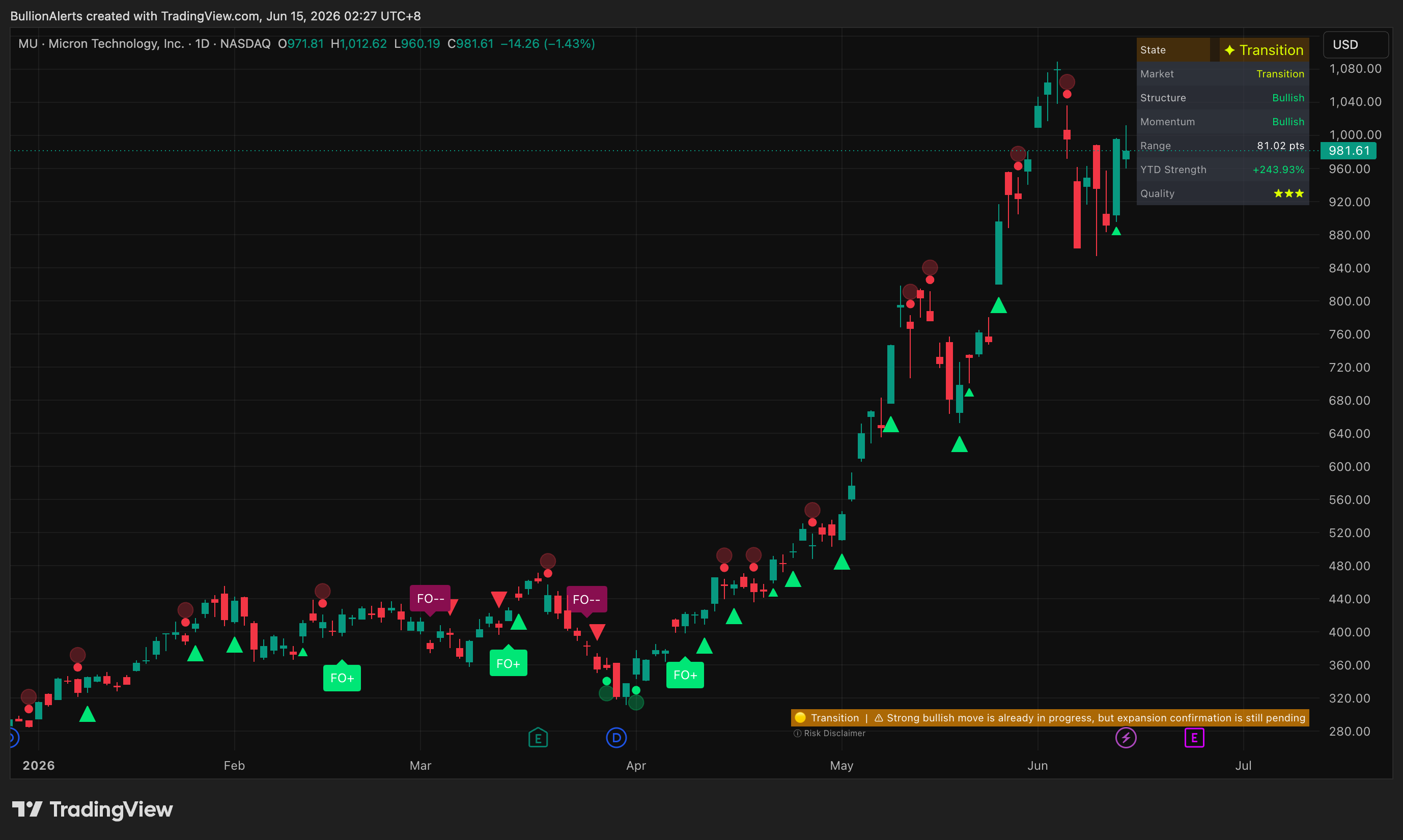Click the 2026 year label on time axis
The height and width of the screenshot is (840, 1403).
point(39,765)
